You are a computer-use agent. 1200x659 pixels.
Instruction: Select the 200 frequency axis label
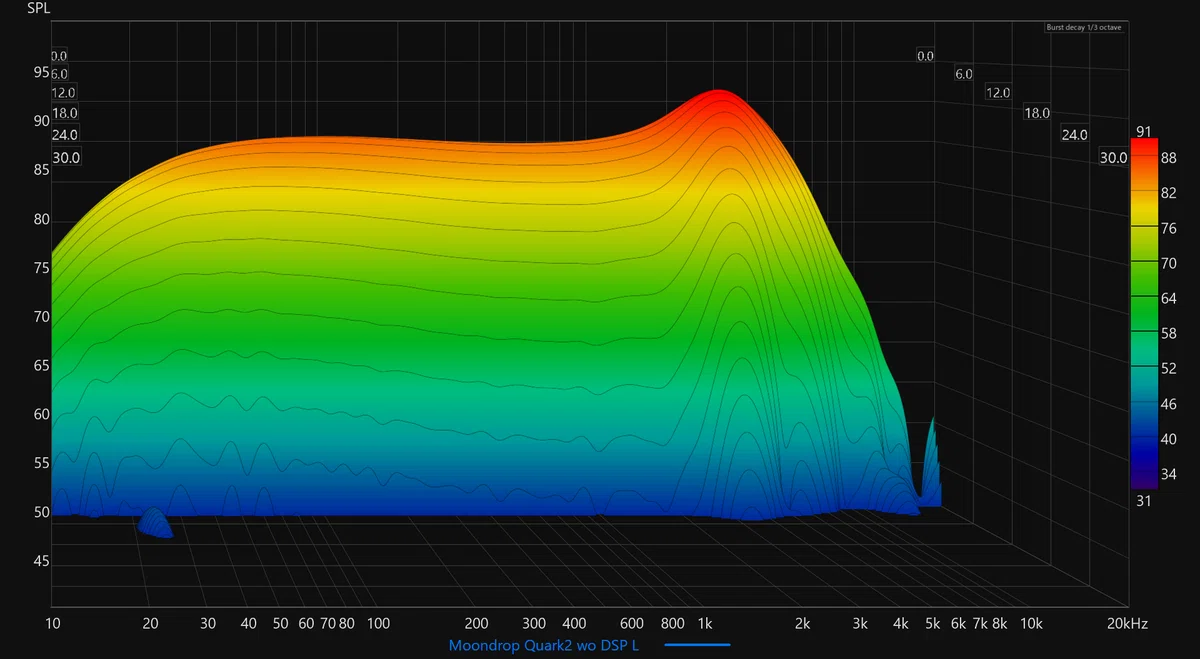(x=476, y=624)
